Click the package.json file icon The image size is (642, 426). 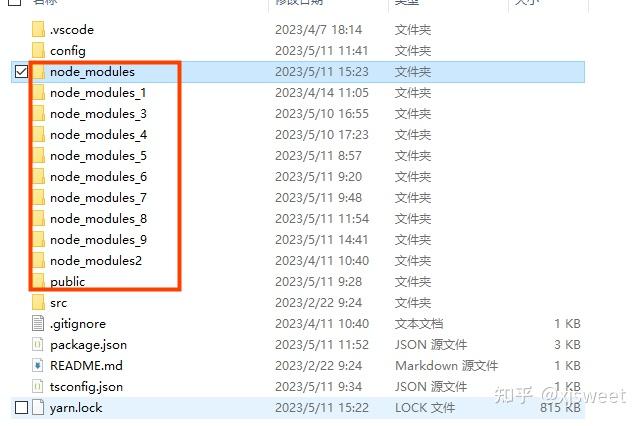[x=38, y=344]
